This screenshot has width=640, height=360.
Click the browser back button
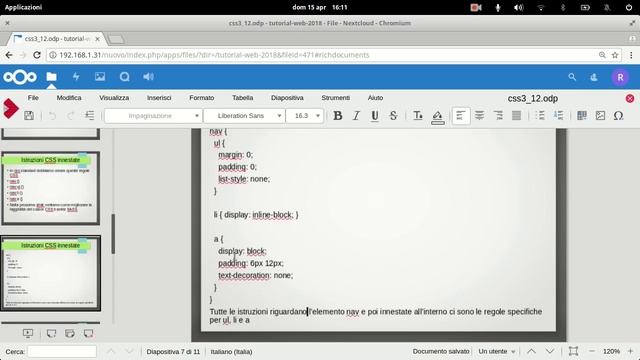(x=9, y=55)
